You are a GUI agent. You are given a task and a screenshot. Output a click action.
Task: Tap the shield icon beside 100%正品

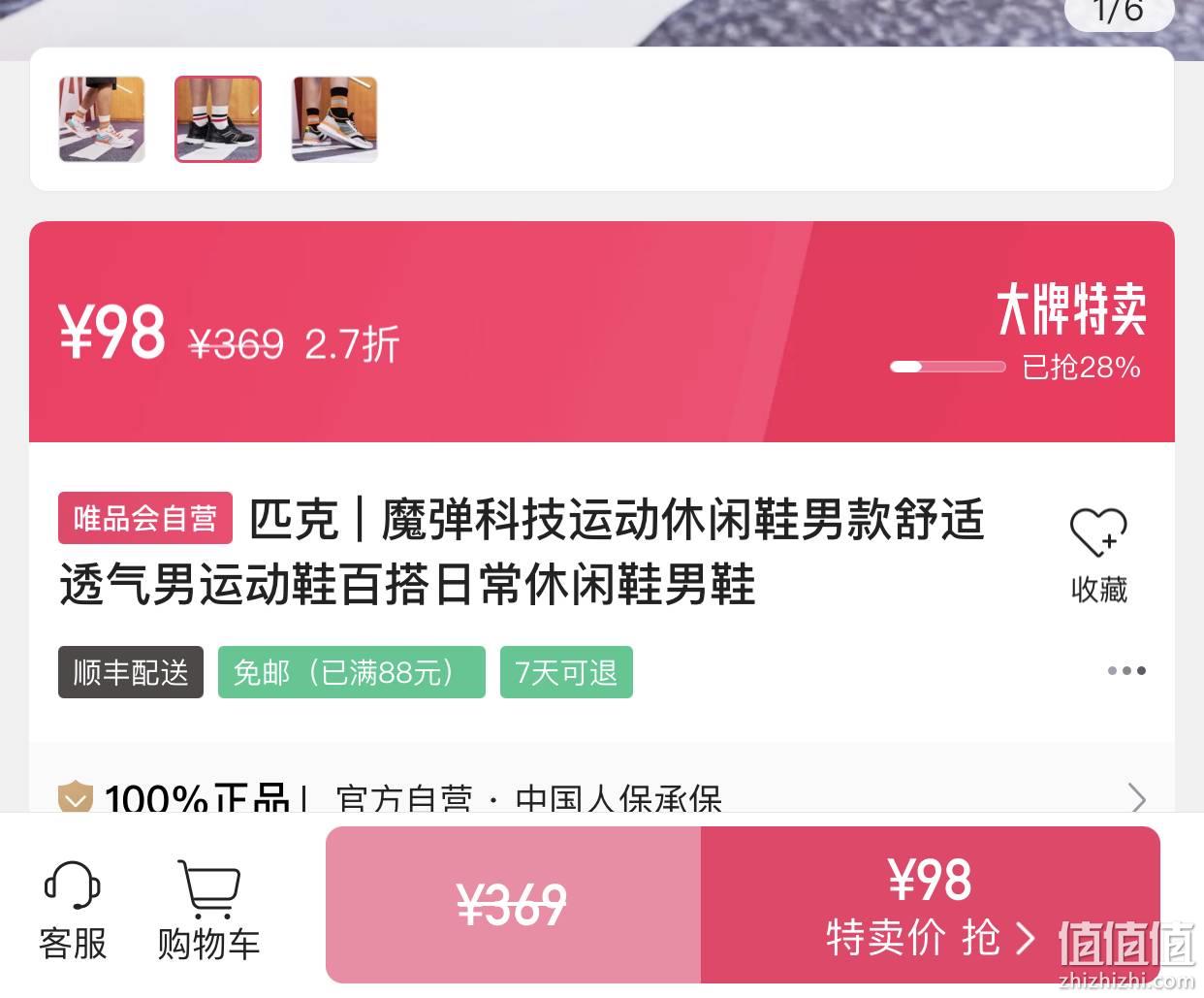[x=75, y=799]
